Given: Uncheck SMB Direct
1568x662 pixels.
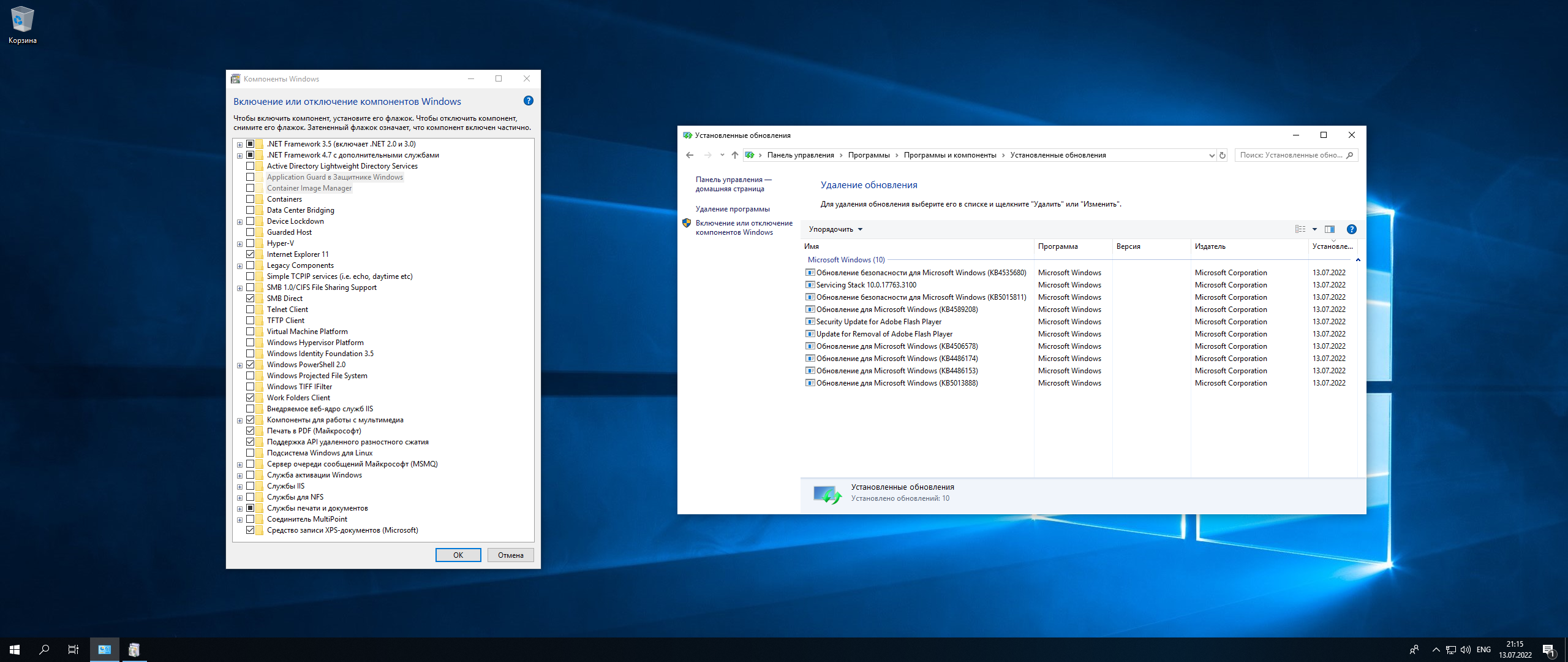Looking at the screenshot, I should click(x=250, y=299).
